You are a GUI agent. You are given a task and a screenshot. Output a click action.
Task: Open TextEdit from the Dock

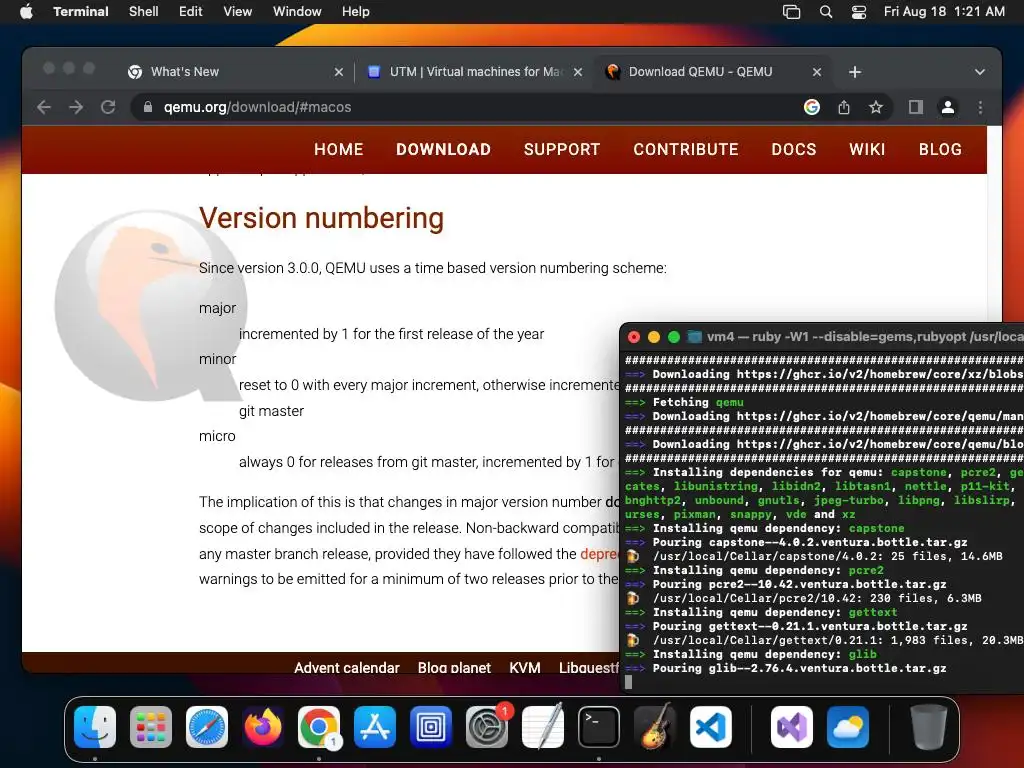pos(543,727)
